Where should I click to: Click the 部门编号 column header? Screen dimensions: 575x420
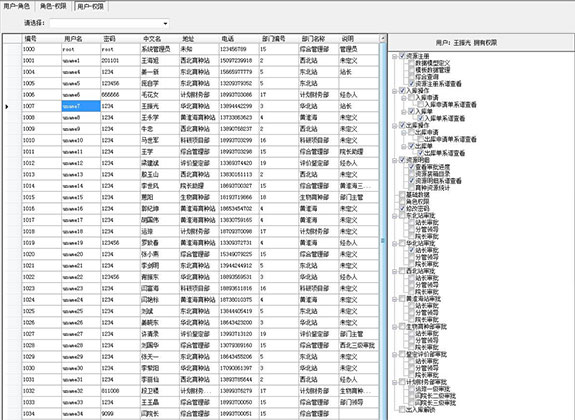pyautogui.click(x=279, y=39)
